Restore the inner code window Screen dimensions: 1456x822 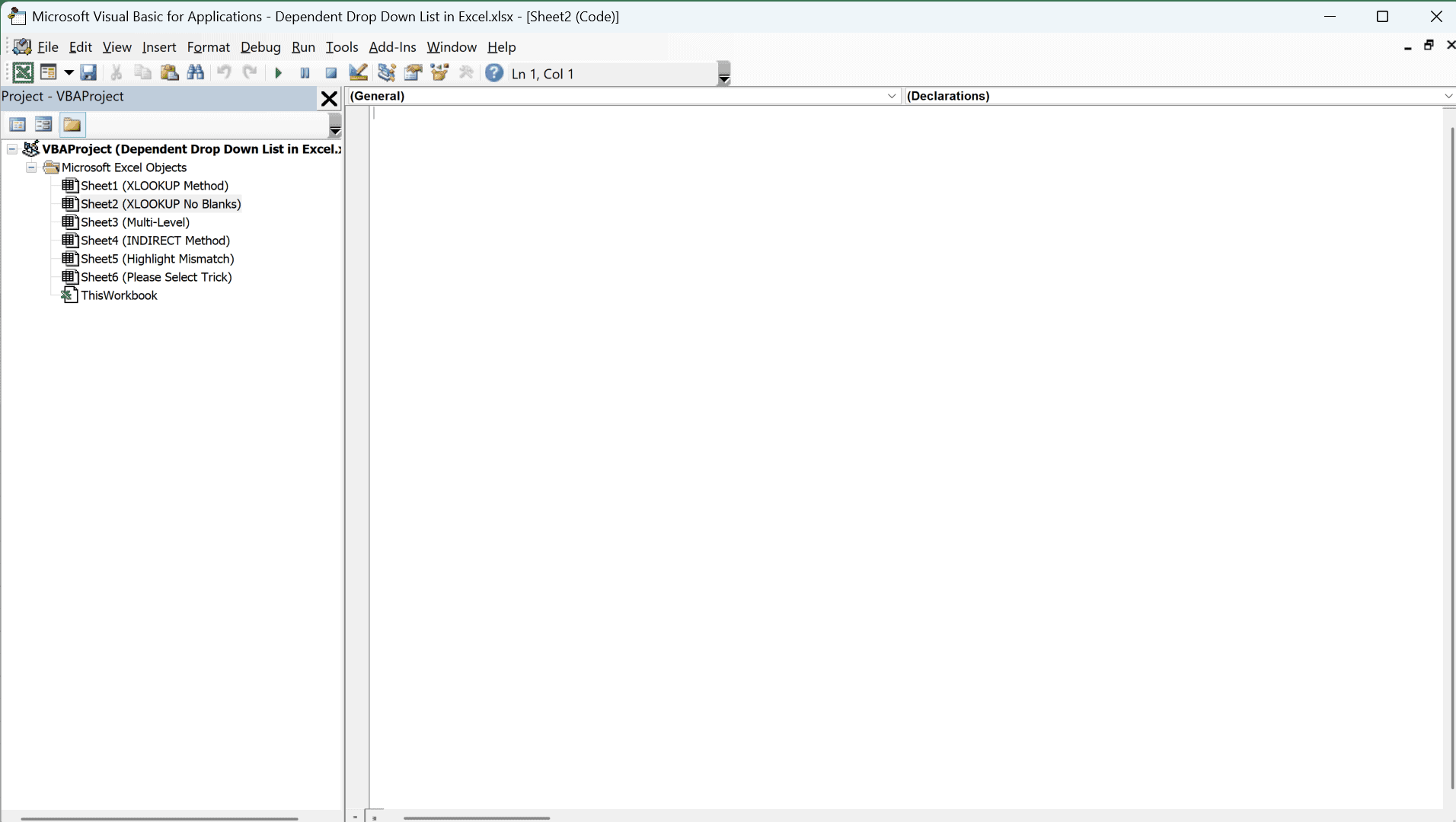click(x=1429, y=46)
